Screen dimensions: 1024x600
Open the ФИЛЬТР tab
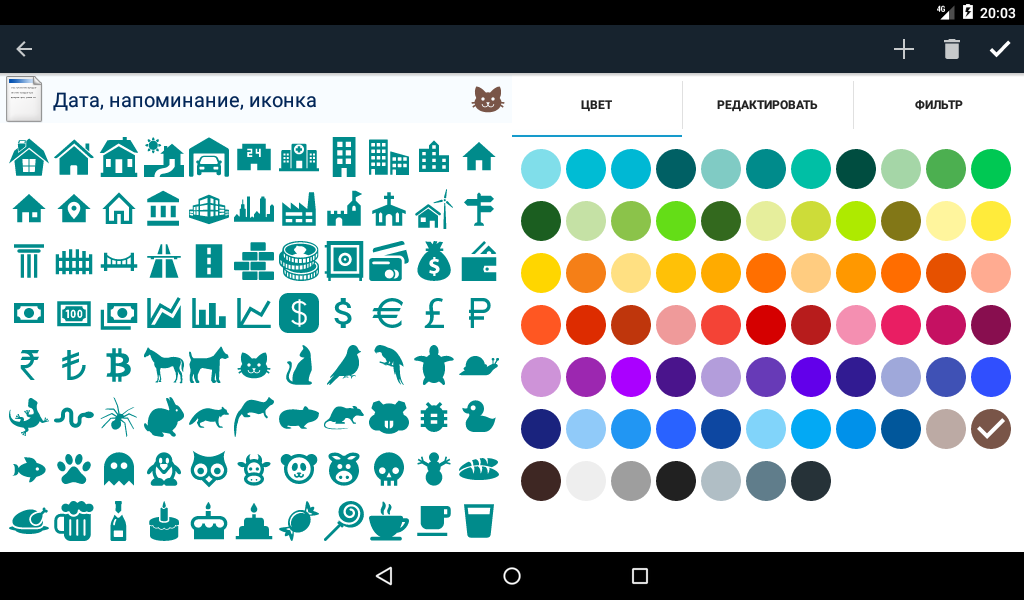[x=938, y=104]
